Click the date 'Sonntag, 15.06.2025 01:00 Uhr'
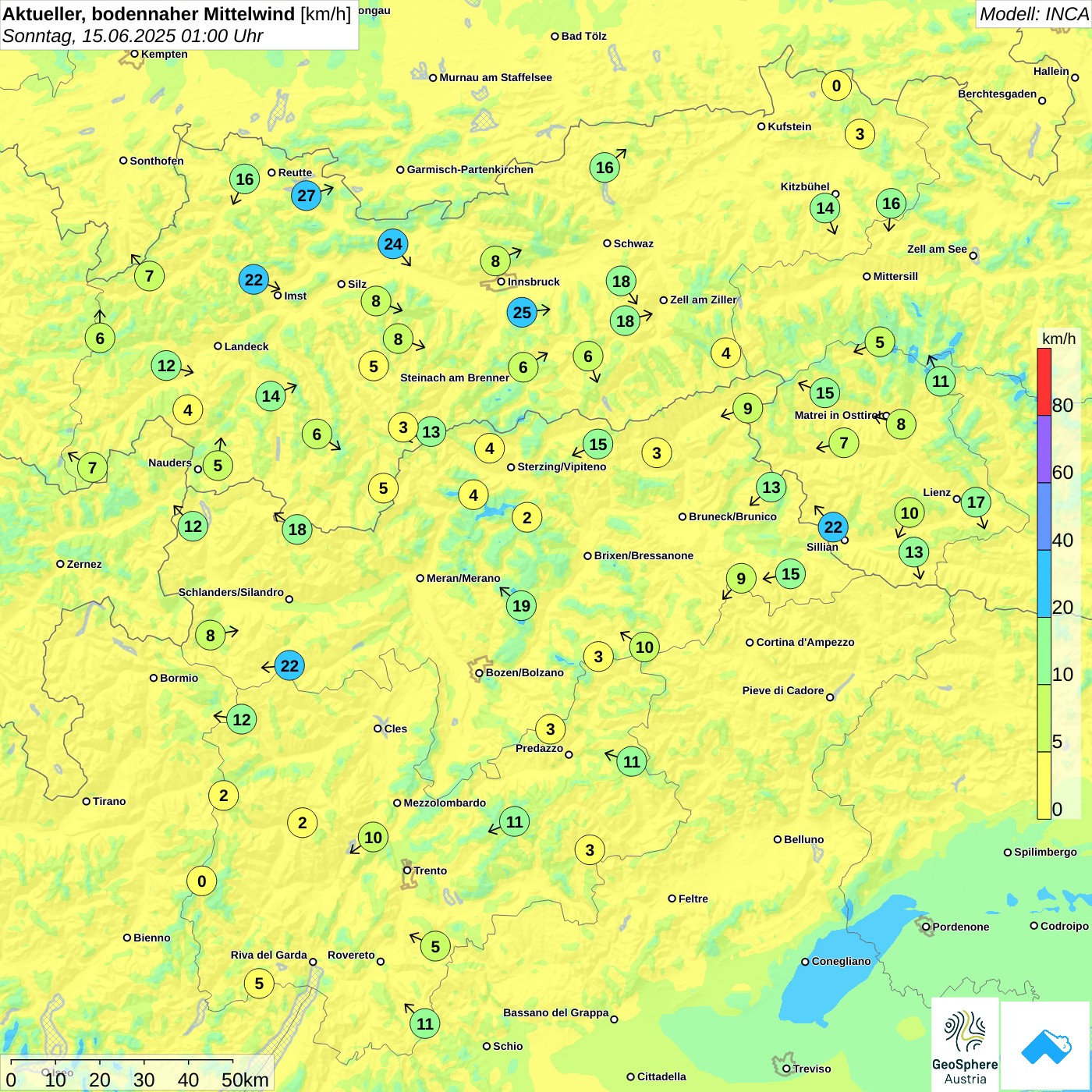The image size is (1092, 1092). [x=133, y=36]
